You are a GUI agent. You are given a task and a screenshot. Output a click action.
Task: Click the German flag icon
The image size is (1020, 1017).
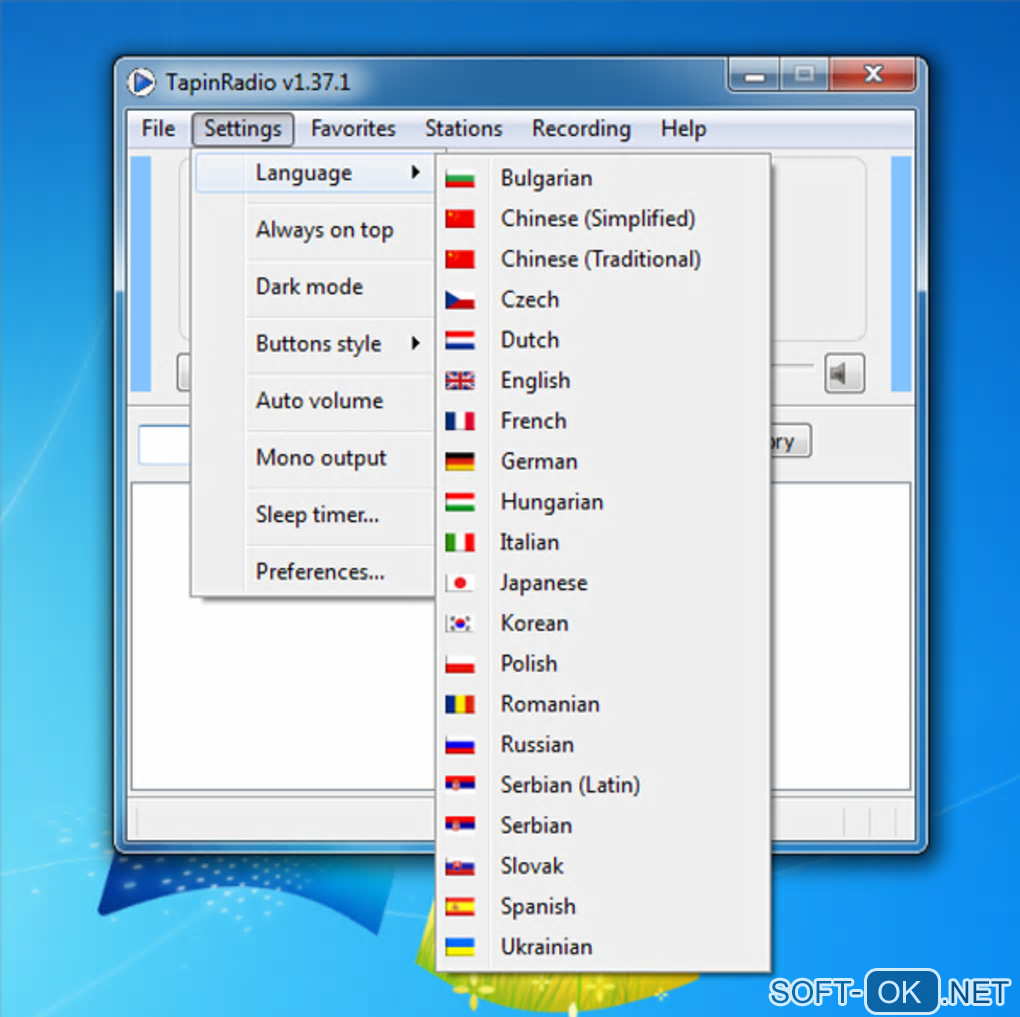click(x=460, y=461)
